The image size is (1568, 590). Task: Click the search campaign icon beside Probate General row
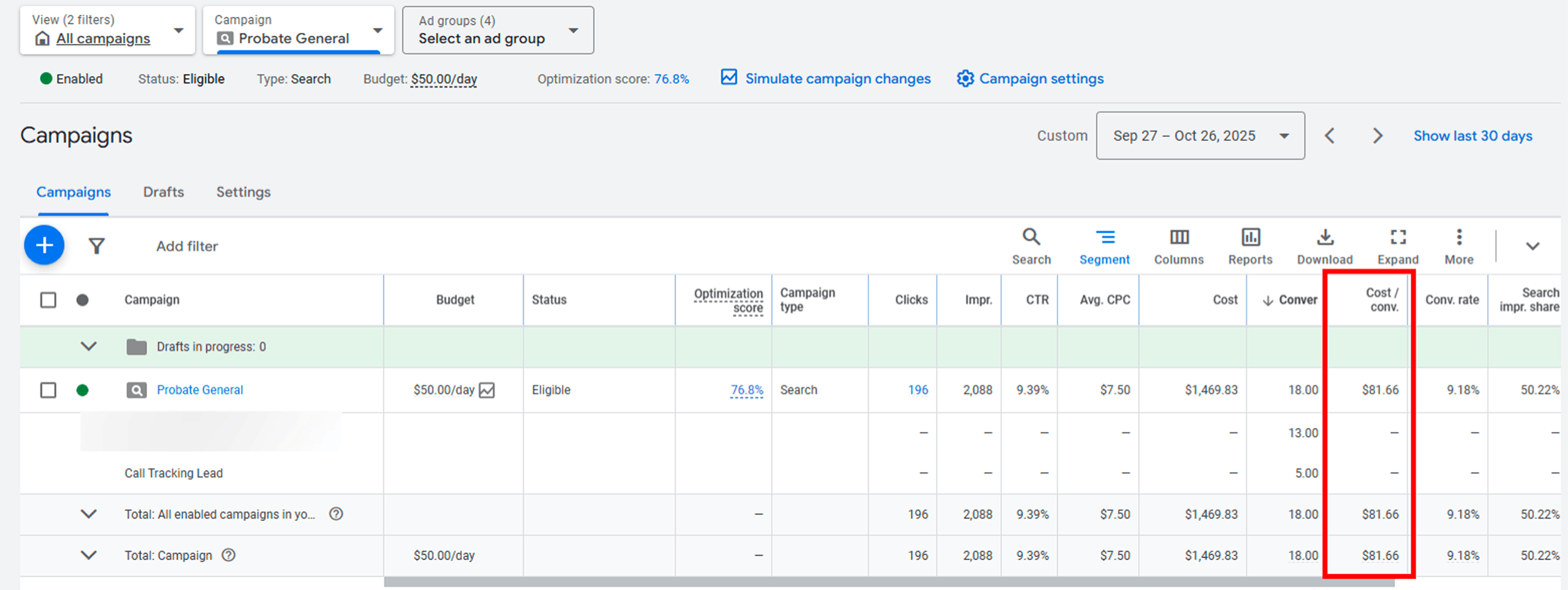(136, 390)
